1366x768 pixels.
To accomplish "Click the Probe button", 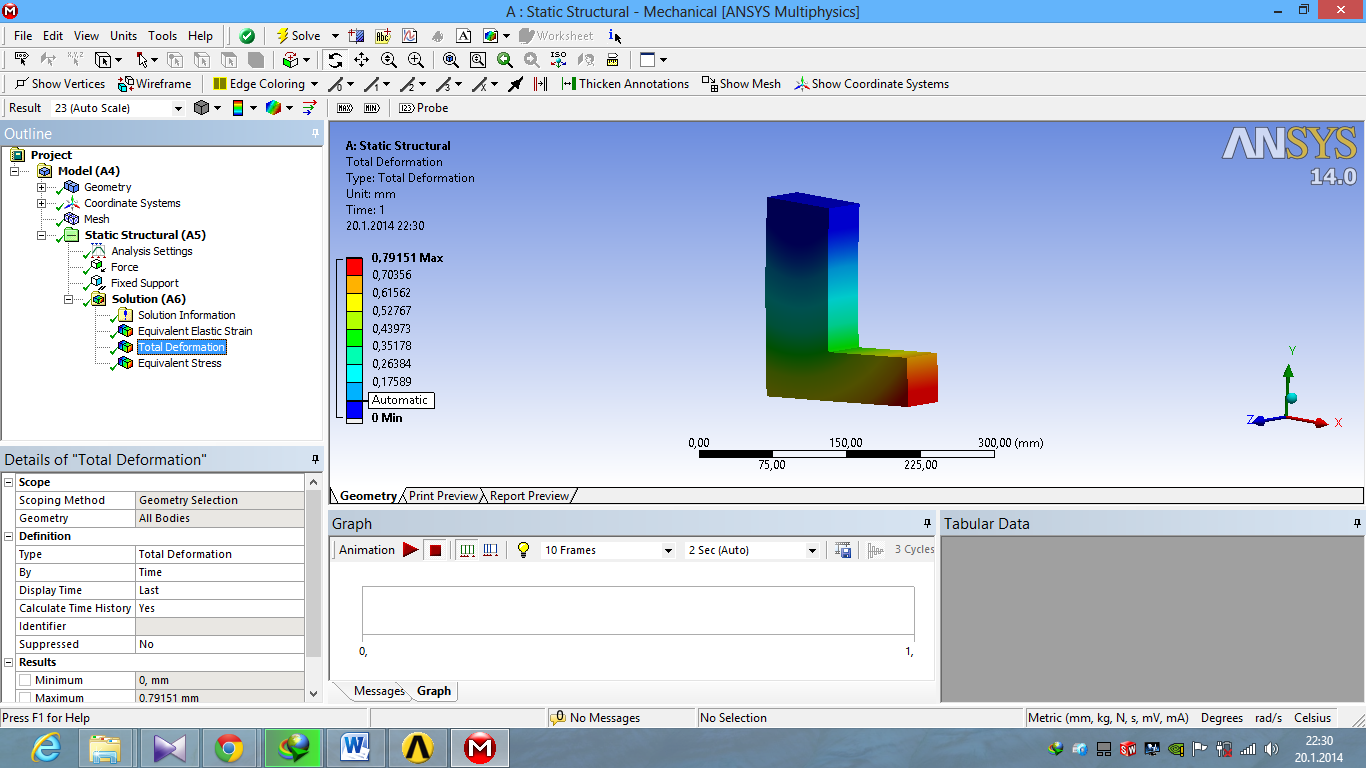I will [424, 108].
